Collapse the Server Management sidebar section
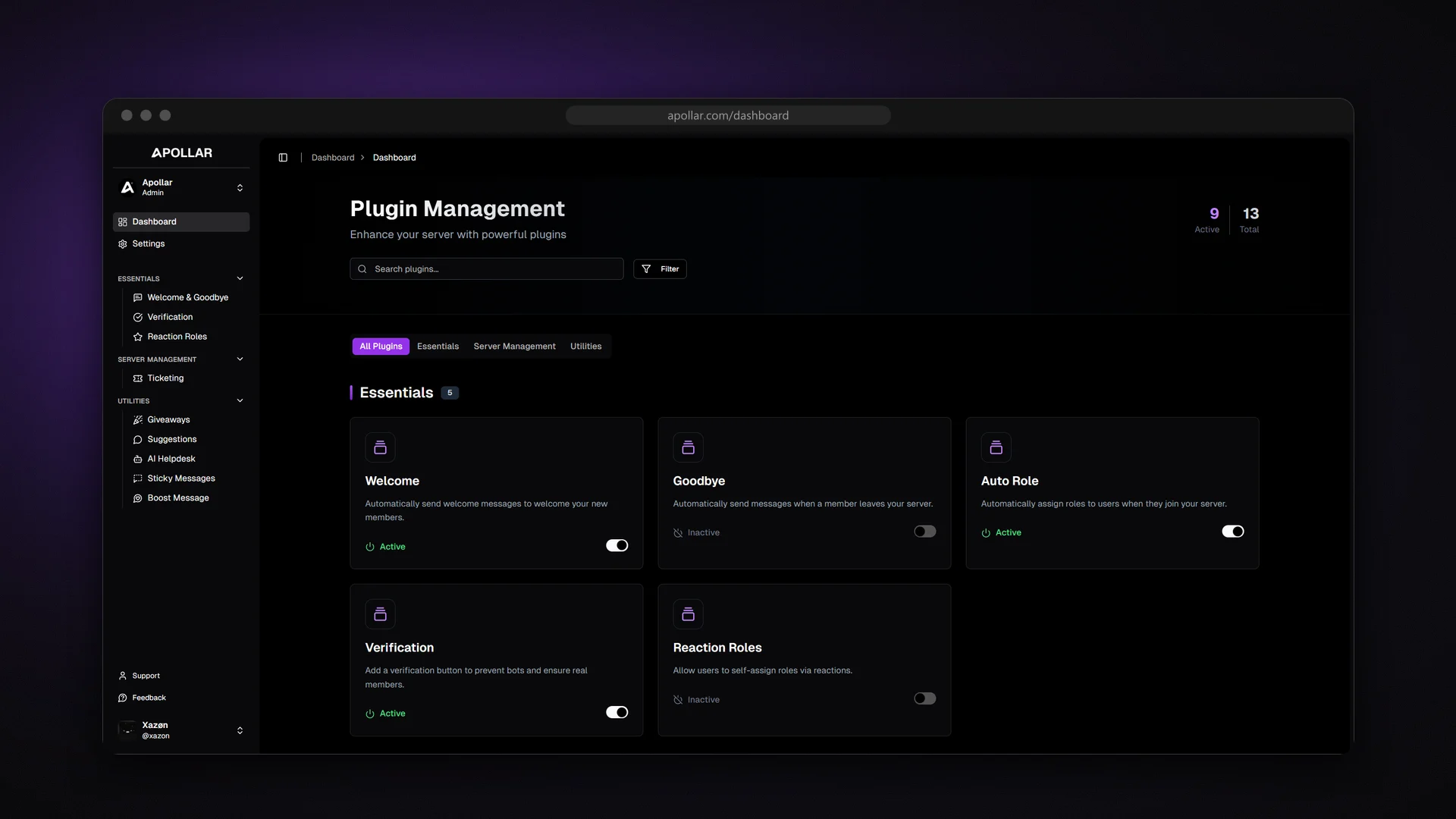The height and width of the screenshot is (819, 1456). click(x=240, y=359)
